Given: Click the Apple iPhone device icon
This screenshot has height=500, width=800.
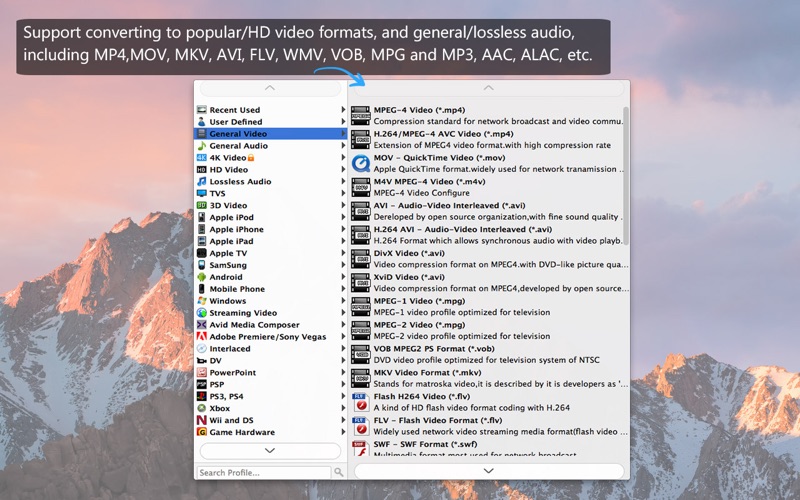Looking at the screenshot, I should (202, 229).
